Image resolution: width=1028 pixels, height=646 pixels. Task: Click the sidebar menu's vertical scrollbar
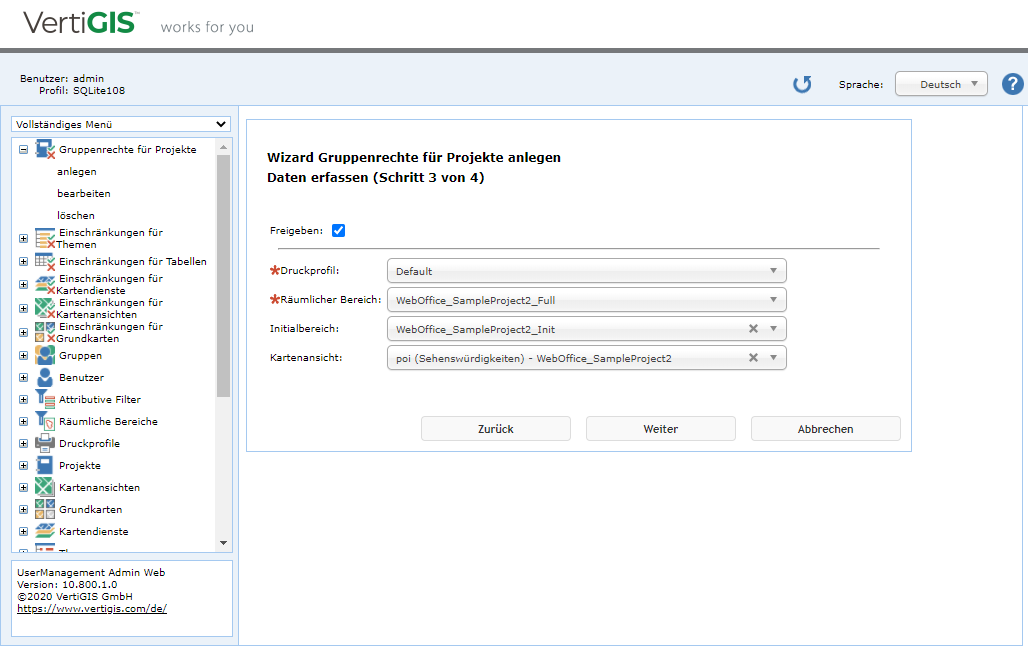223,300
